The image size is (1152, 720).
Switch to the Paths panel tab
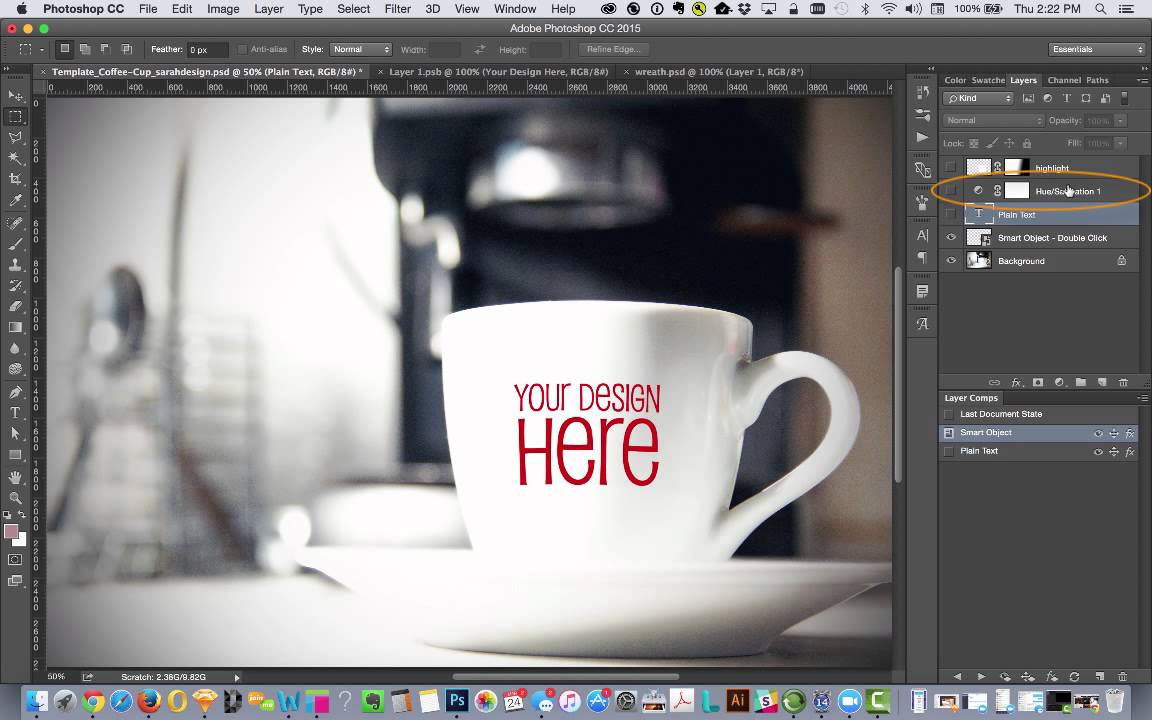[x=1097, y=80]
